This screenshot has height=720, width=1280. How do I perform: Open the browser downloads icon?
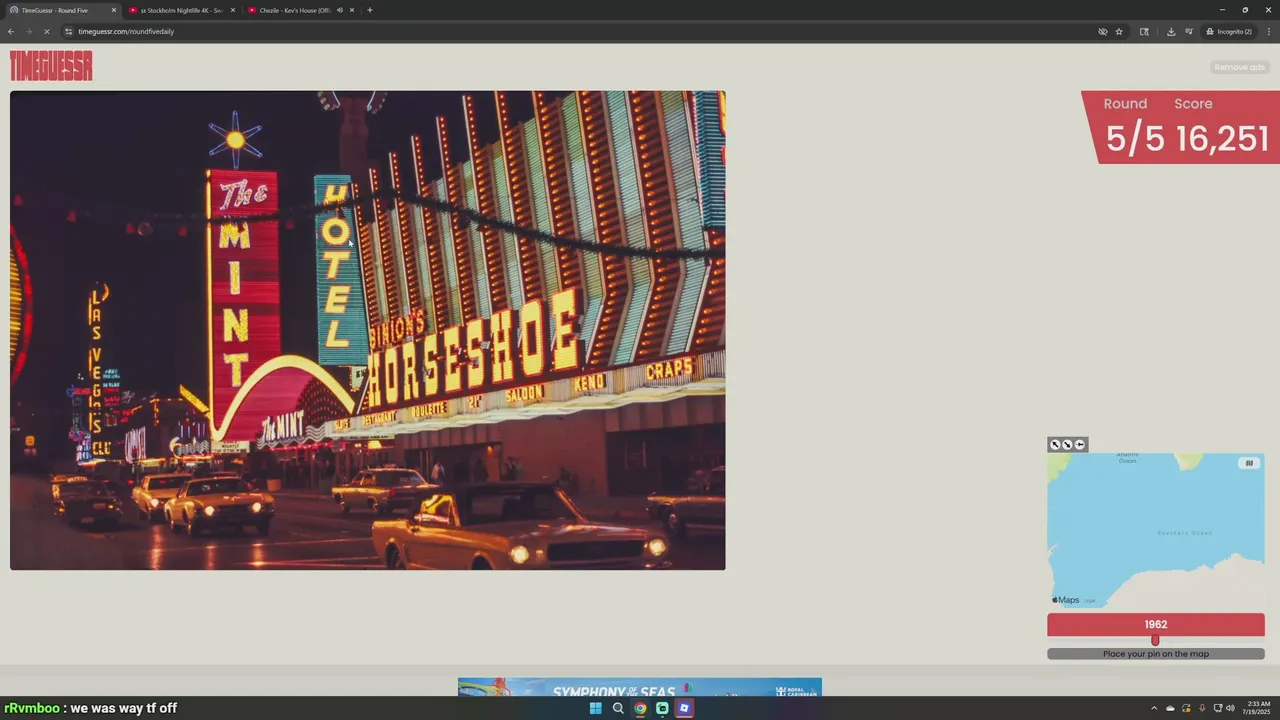pos(1171,32)
